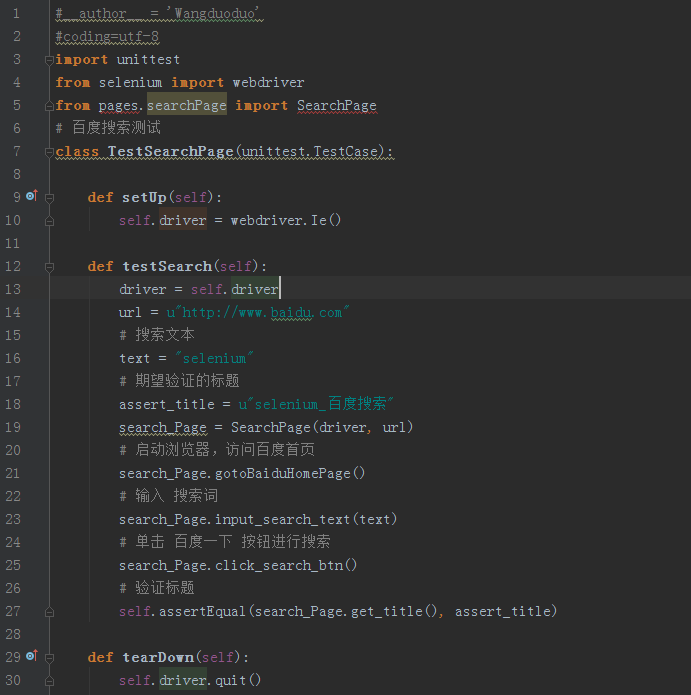Click the fold end marker on line 27
Viewport: 691px width, 695px height.
point(49,612)
